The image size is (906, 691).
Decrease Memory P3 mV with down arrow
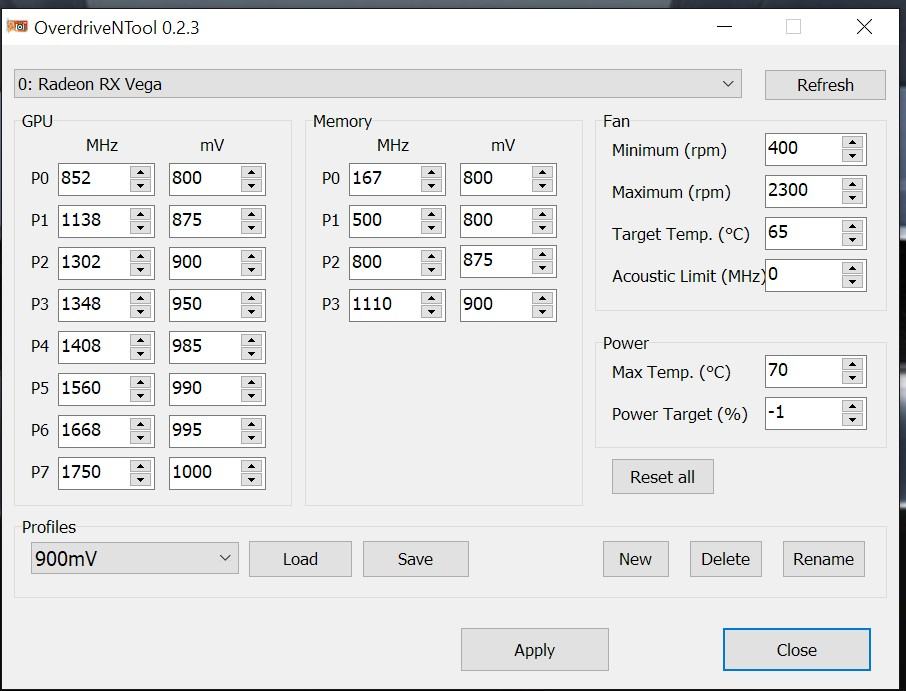[543, 312]
